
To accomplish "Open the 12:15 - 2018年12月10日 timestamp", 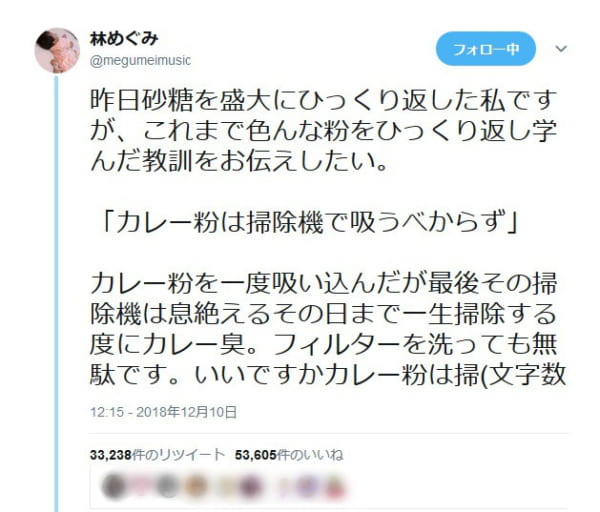I will (x=163, y=412).
